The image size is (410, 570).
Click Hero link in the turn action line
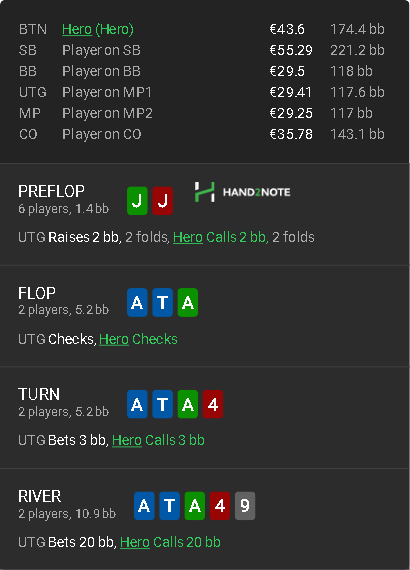point(127,440)
